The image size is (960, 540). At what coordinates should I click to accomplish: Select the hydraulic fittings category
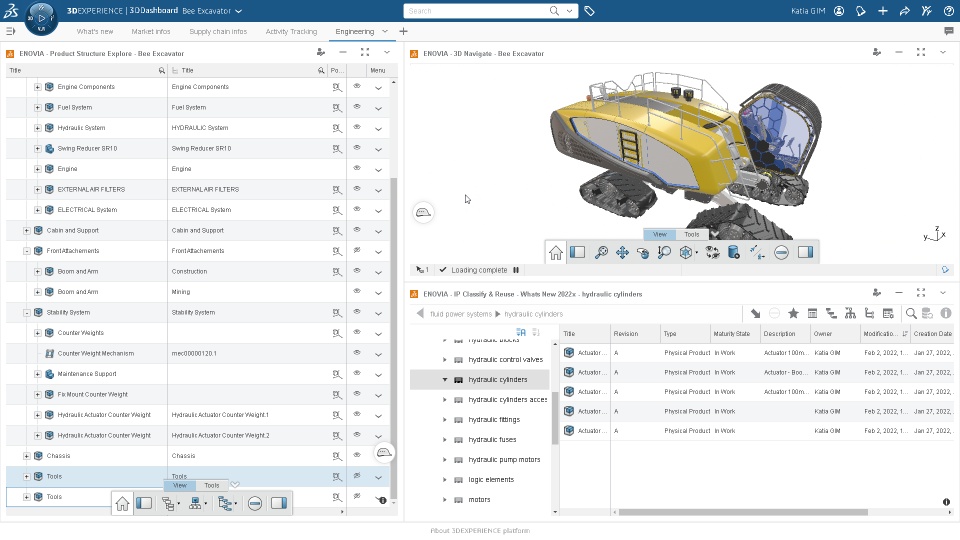coord(494,419)
